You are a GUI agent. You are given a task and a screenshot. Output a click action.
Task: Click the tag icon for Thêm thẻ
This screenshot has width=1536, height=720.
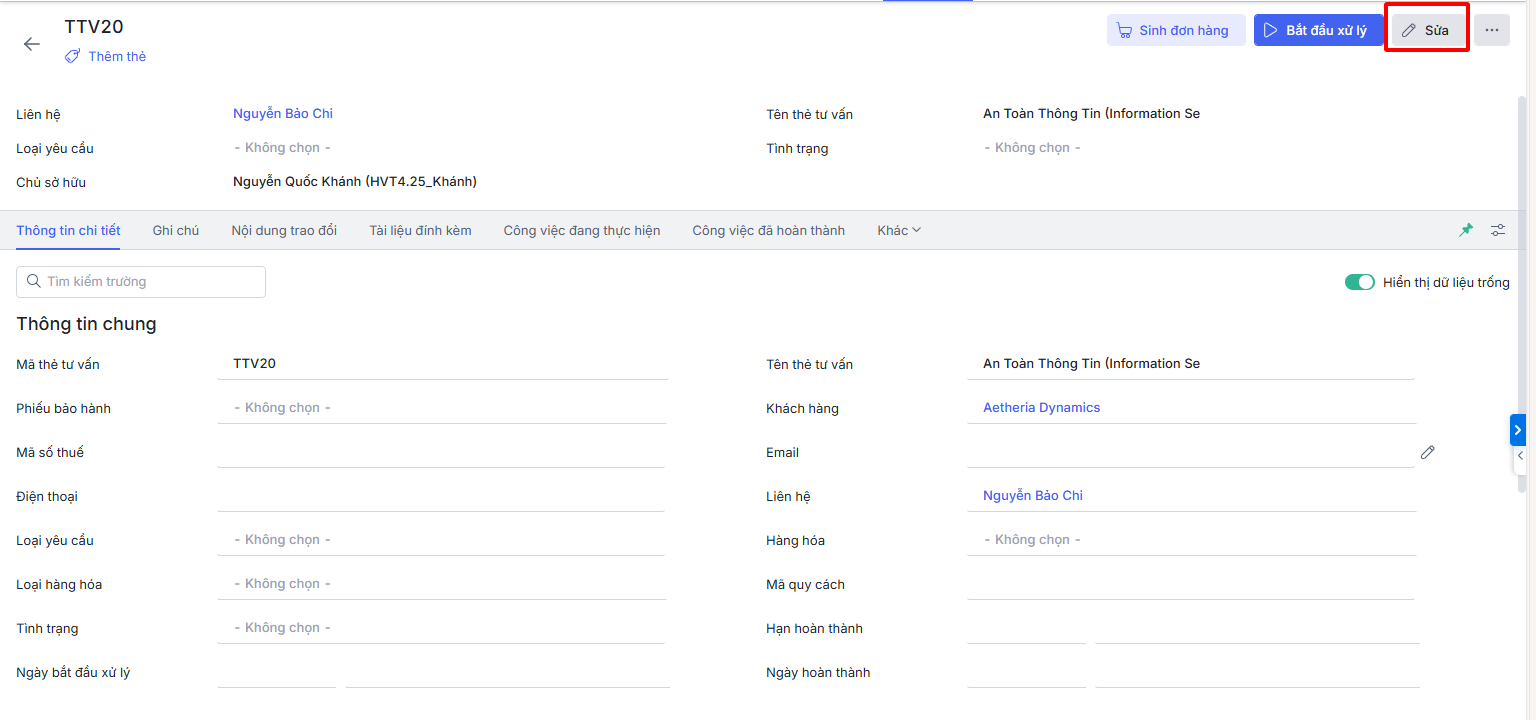point(72,57)
